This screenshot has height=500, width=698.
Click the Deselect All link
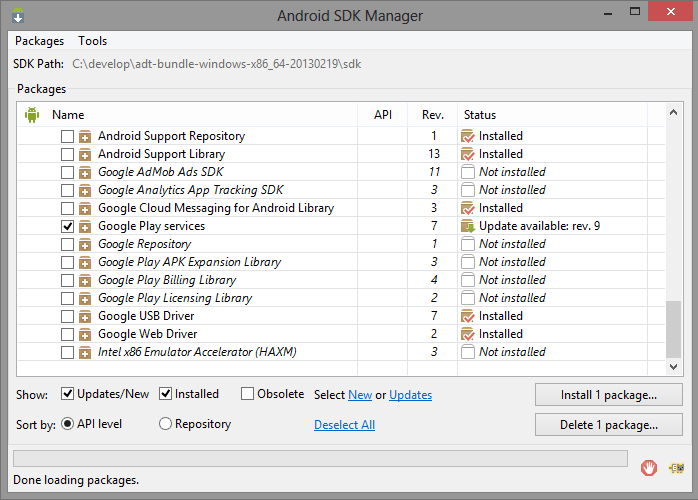345,425
